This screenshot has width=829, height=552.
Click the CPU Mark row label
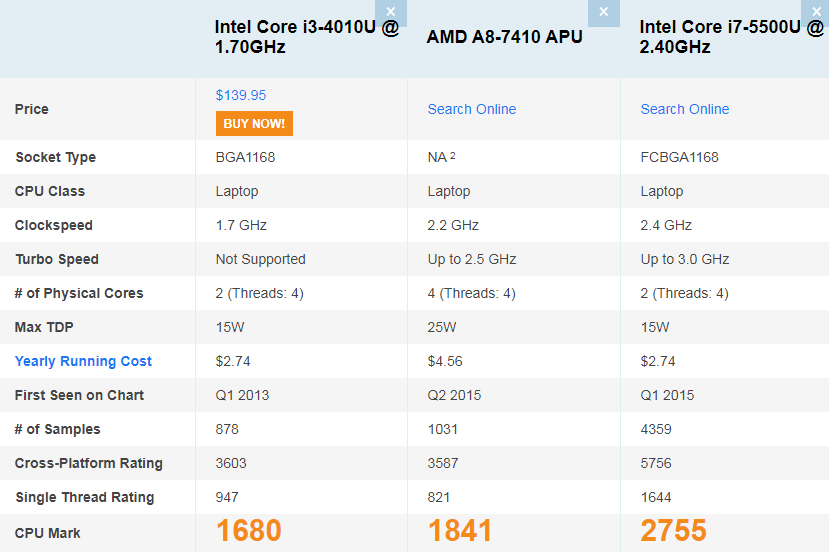tap(48, 533)
